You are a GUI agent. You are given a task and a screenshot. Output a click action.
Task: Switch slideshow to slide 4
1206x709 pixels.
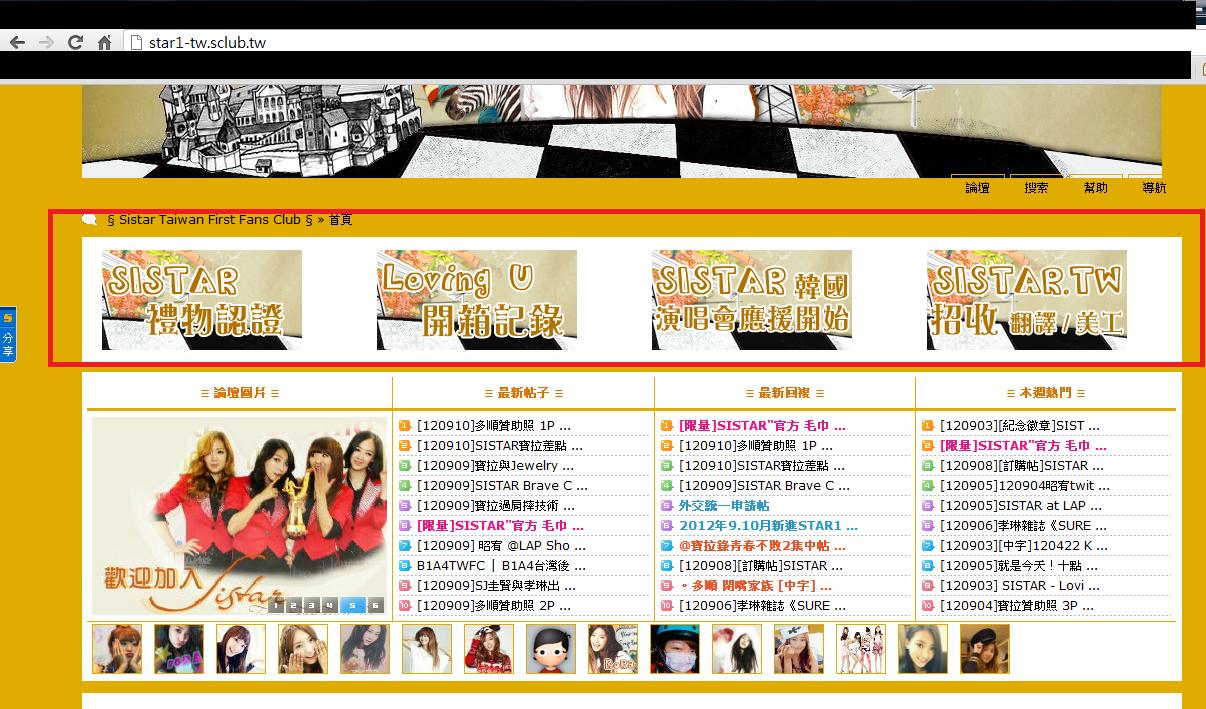click(x=329, y=605)
